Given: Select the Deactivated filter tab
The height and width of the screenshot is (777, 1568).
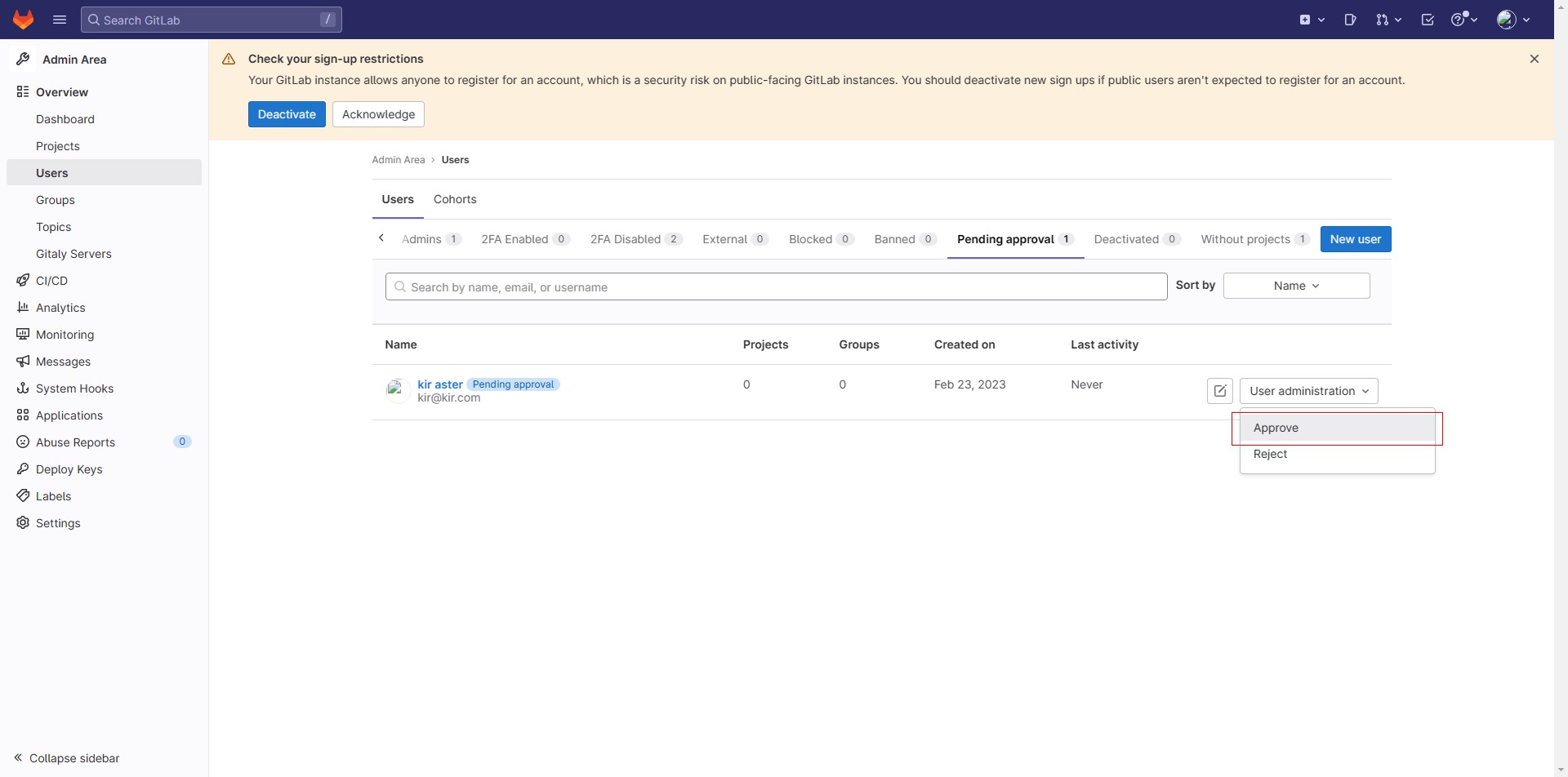Looking at the screenshot, I should (1138, 239).
